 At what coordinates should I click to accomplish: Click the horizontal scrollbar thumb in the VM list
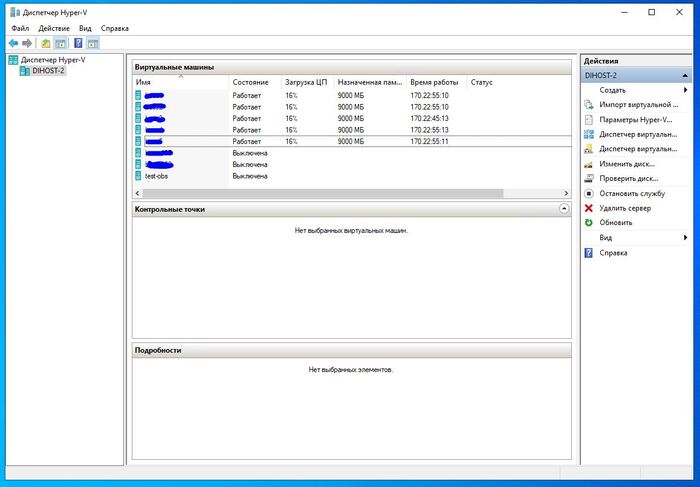[323, 193]
